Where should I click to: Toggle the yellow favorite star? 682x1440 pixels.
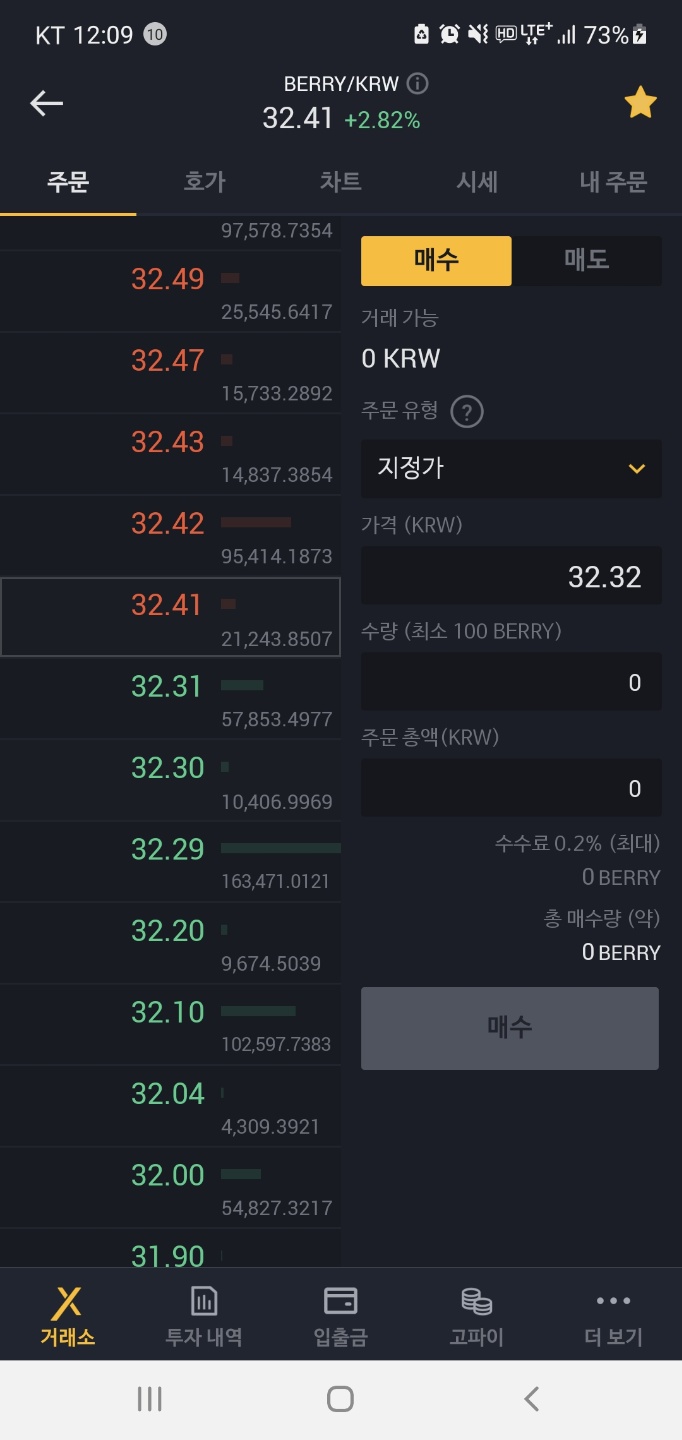pos(640,102)
